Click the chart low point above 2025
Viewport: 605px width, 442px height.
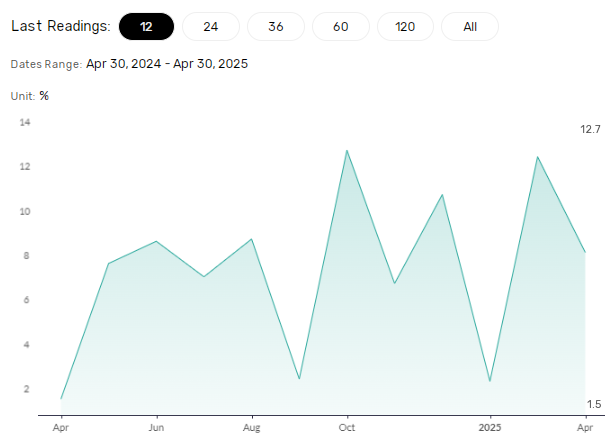click(490, 381)
